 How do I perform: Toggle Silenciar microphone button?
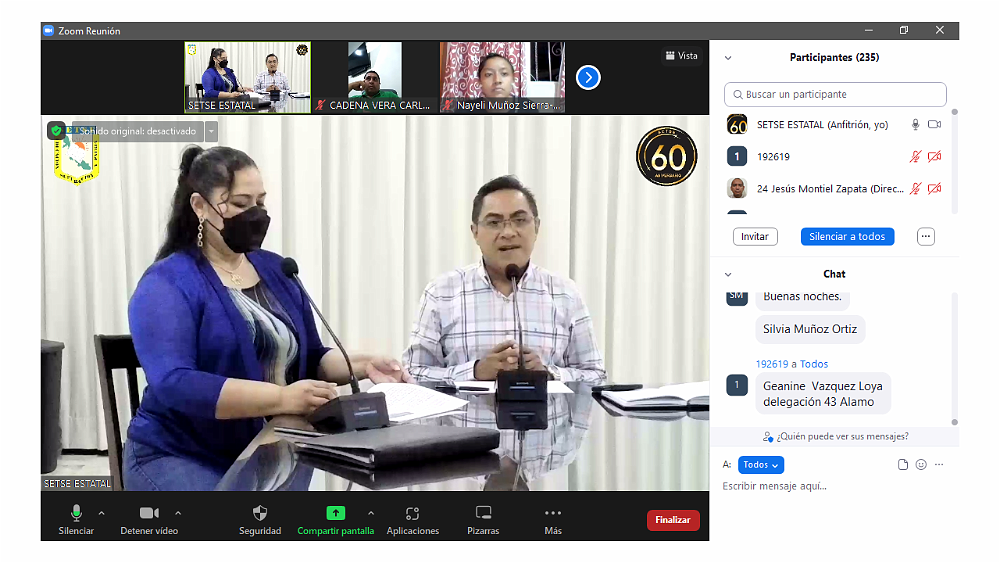(76, 513)
